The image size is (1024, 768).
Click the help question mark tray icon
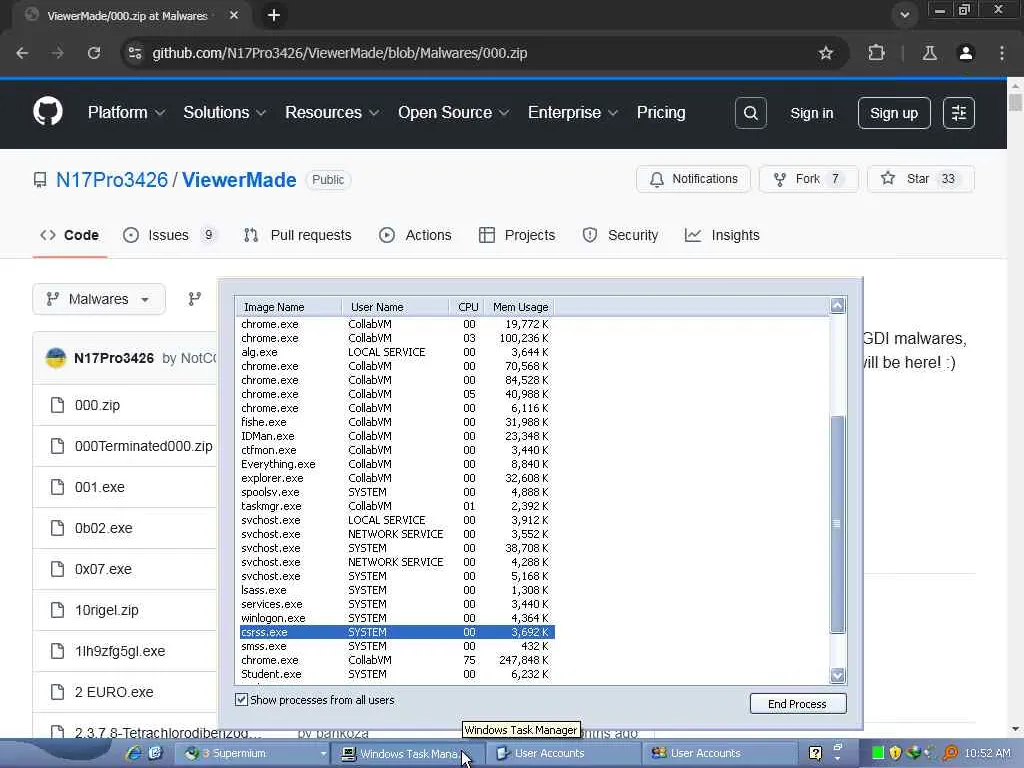(815, 753)
